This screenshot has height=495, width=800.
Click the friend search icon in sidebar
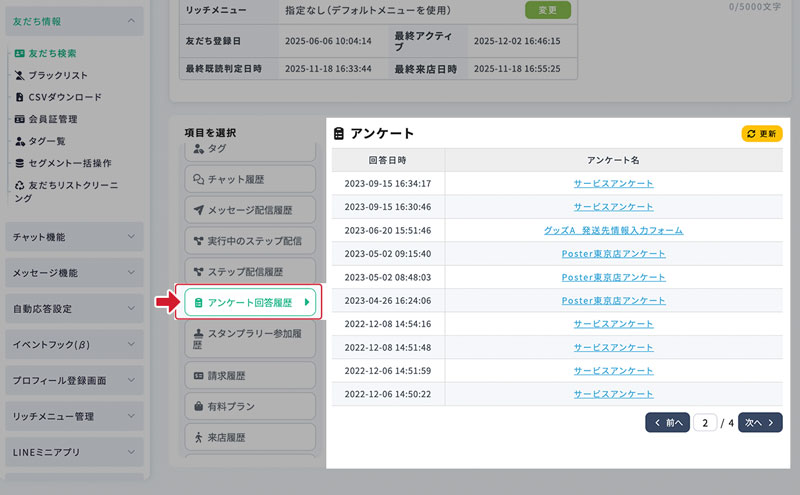(19, 53)
